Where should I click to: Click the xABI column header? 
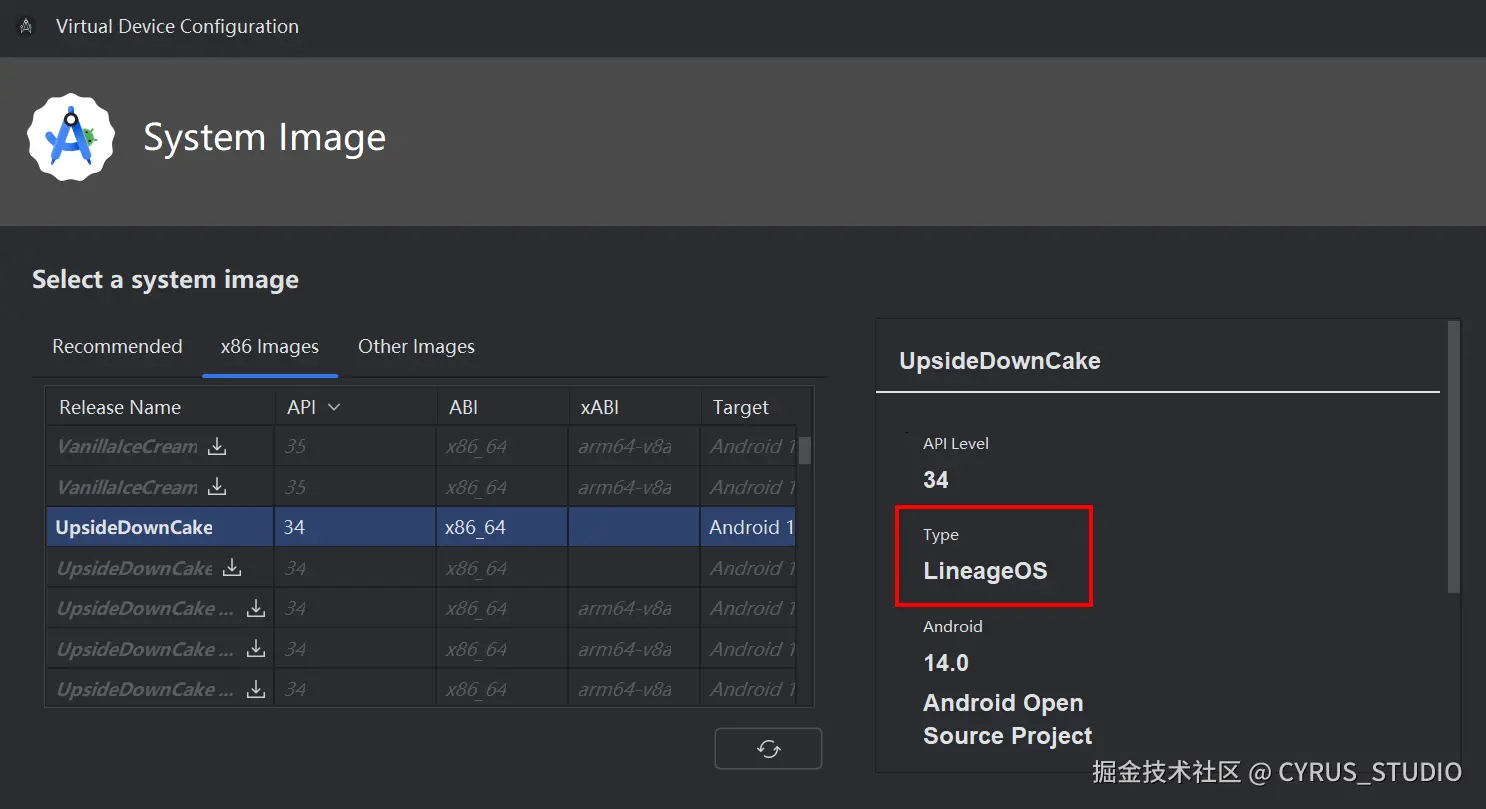(x=600, y=407)
